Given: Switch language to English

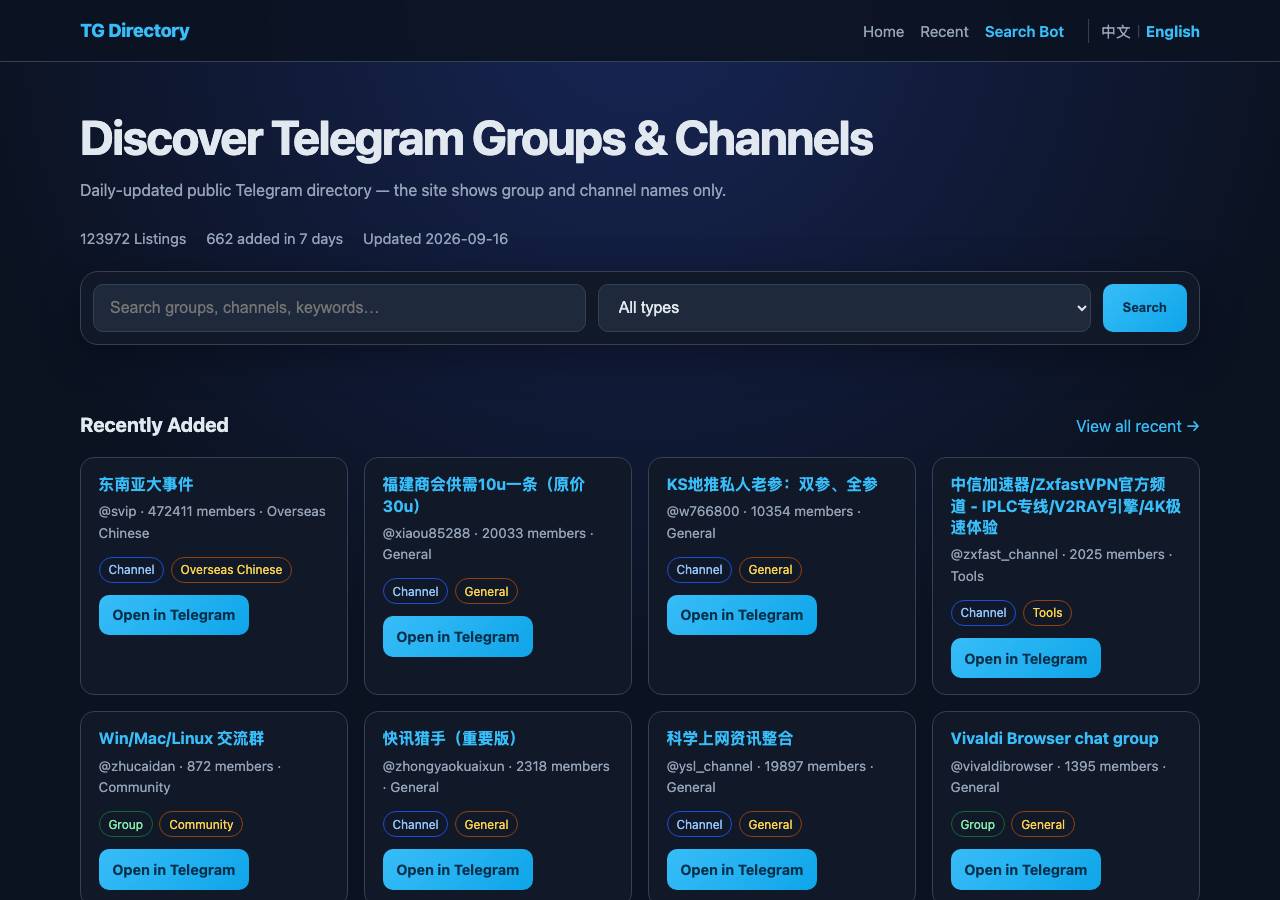Looking at the screenshot, I should pyautogui.click(x=1173, y=32).
